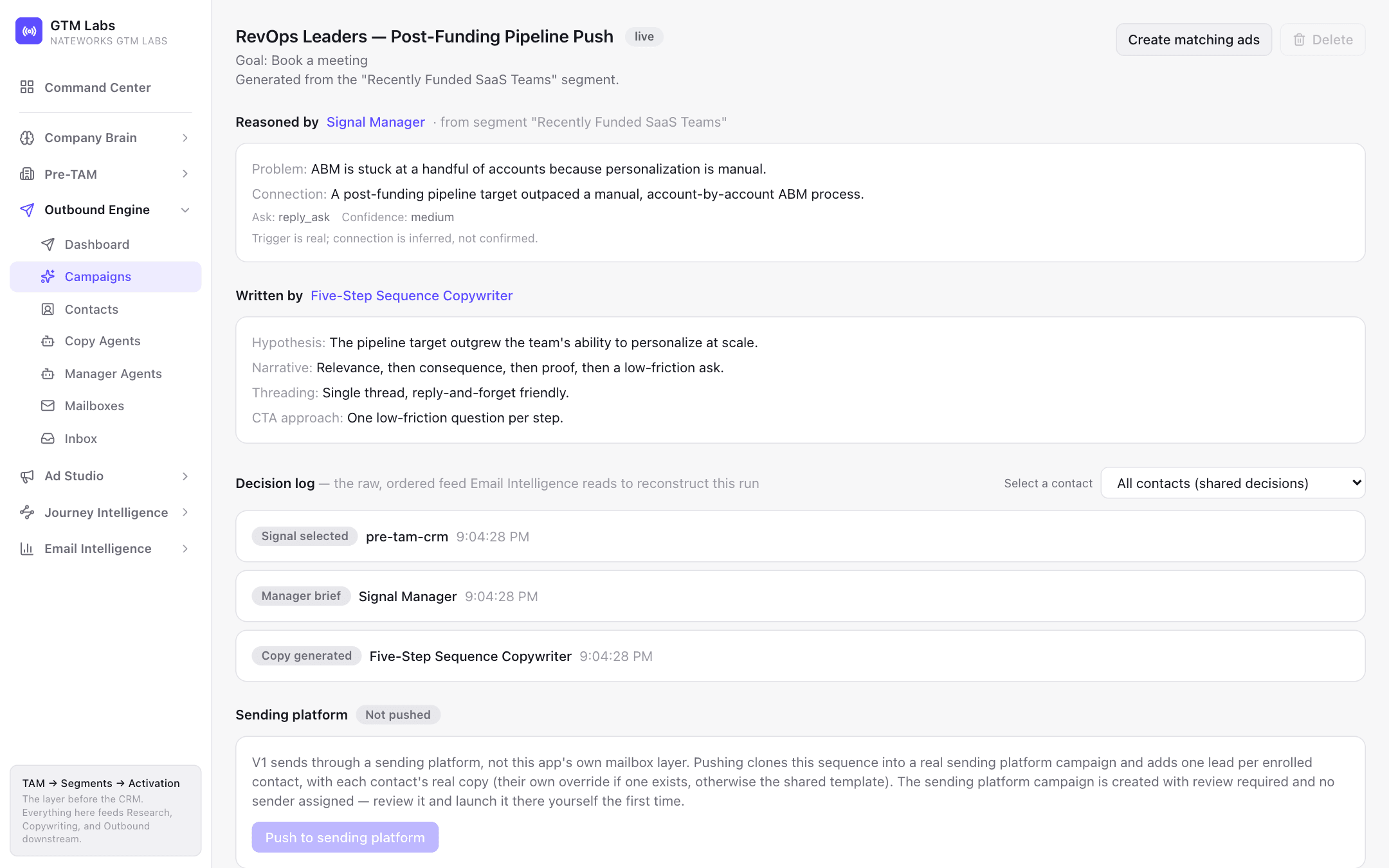1389x868 pixels.
Task: Click the Ad Studio megaphone icon
Action: 27,476
